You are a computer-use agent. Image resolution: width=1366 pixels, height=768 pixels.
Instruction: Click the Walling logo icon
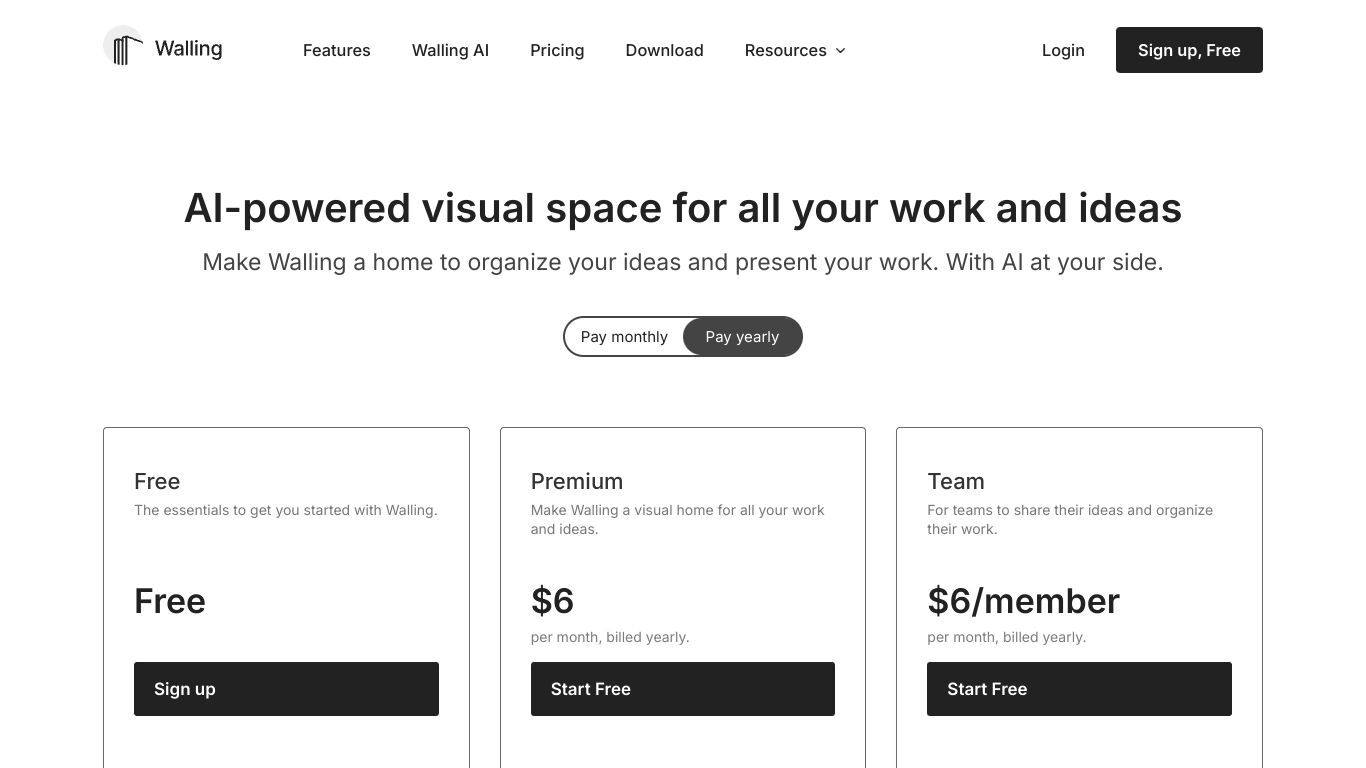click(124, 46)
